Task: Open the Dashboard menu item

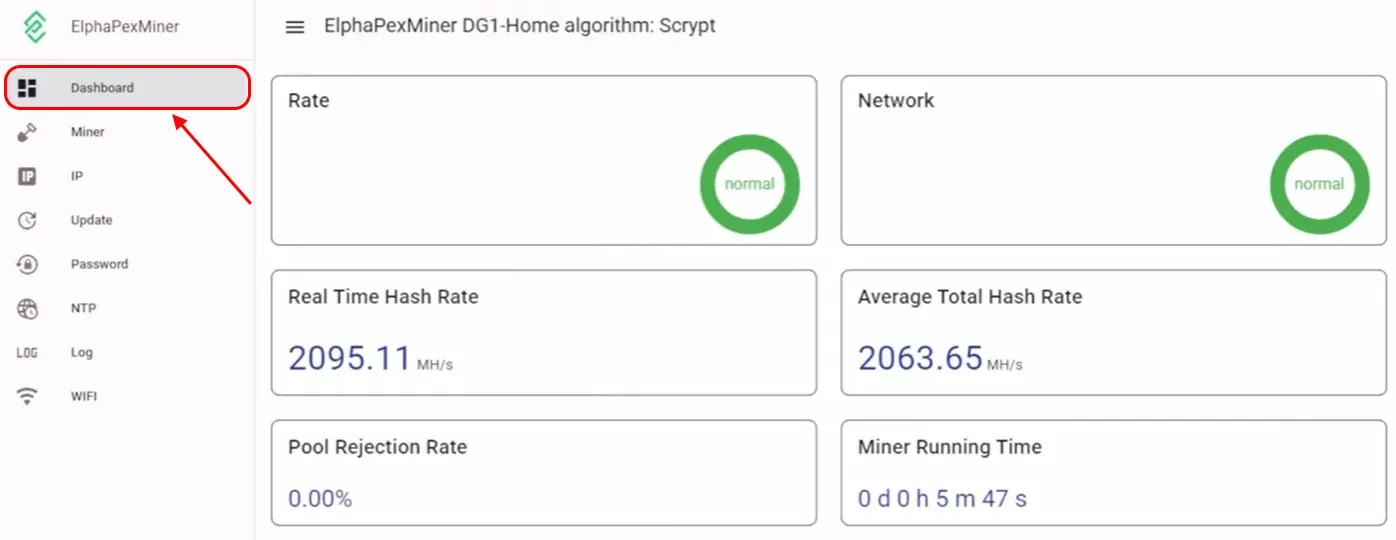Action: pyautogui.click(x=102, y=88)
